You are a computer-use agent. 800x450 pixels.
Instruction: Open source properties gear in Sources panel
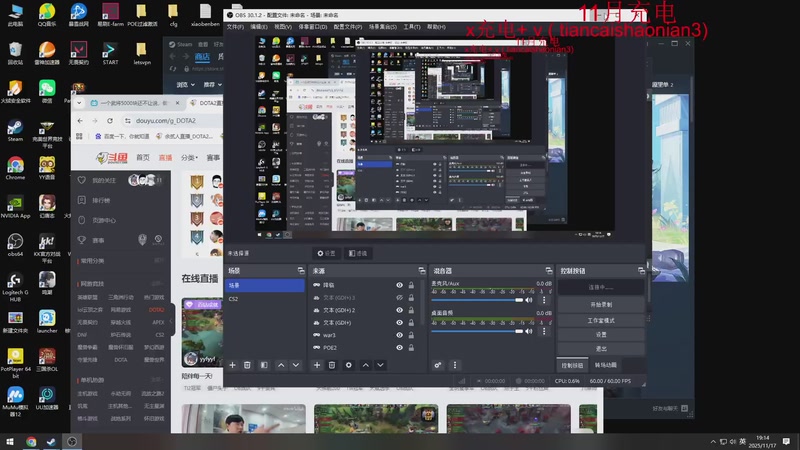[348, 365]
